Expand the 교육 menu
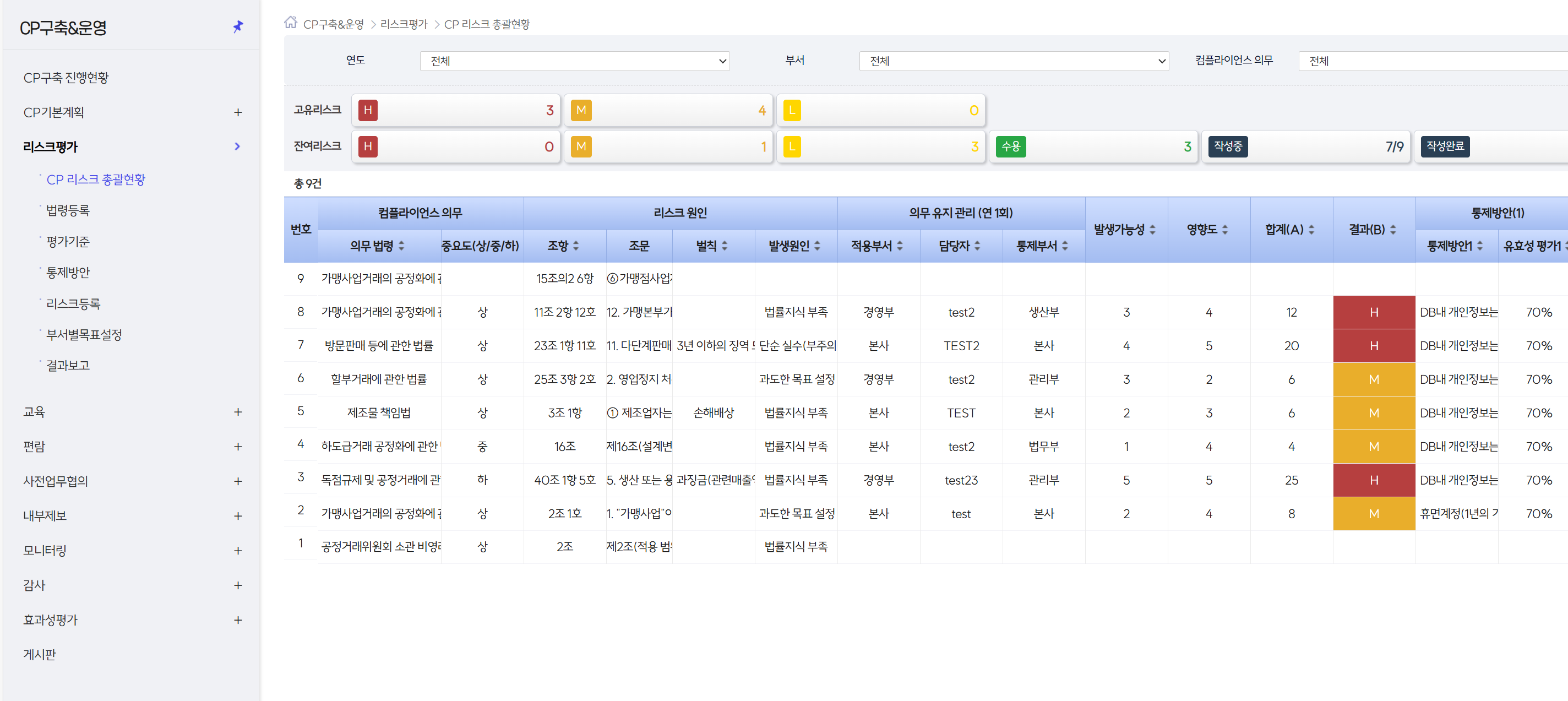This screenshot has height=701, width=1568. (238, 412)
